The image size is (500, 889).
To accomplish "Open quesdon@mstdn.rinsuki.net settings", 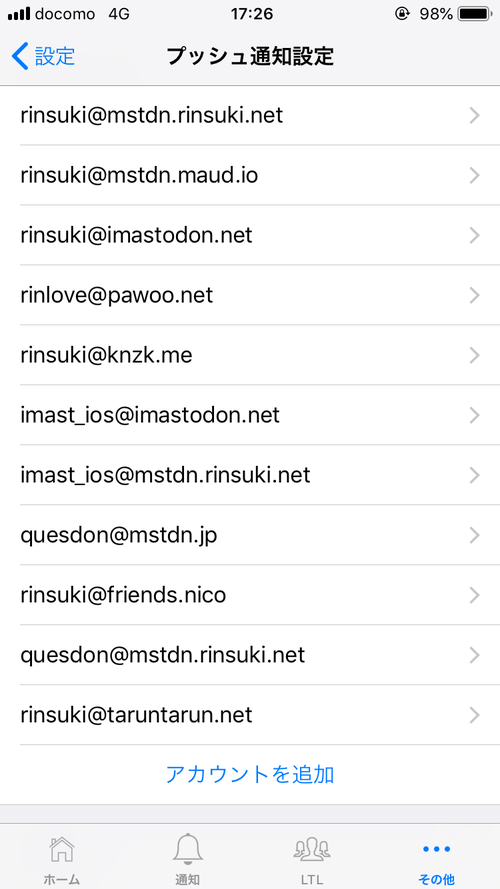I will (250, 655).
